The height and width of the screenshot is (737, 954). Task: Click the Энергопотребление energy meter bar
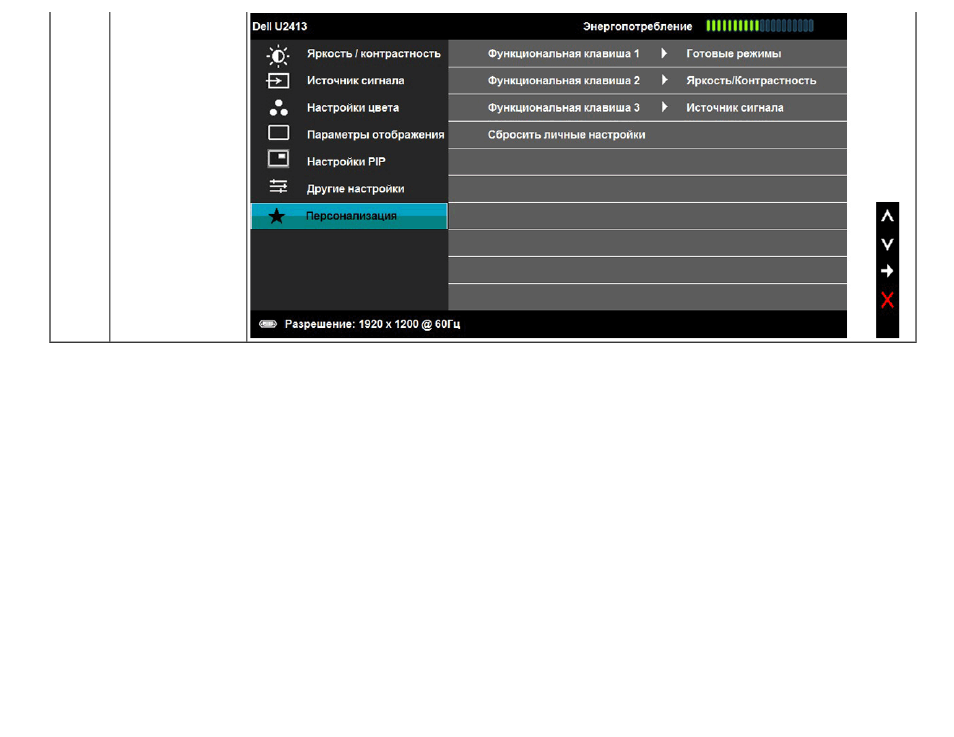point(760,26)
